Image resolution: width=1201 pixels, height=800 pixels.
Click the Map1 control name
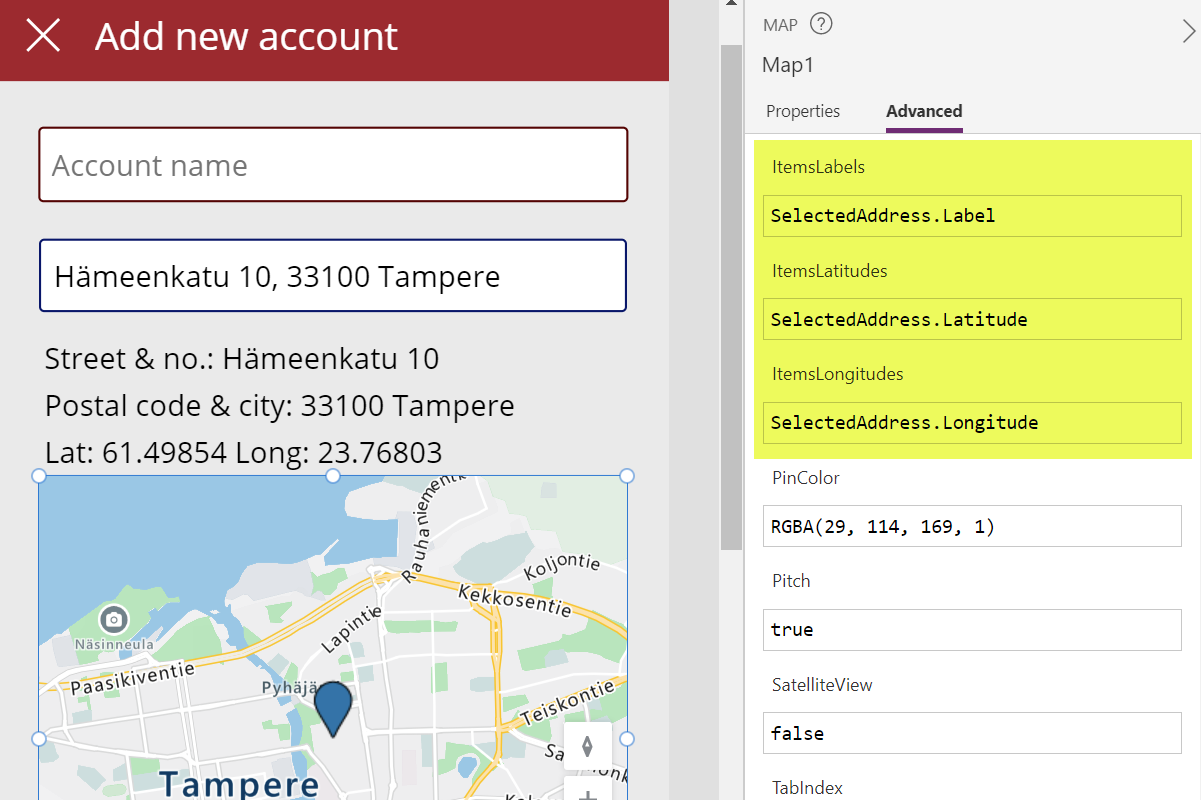click(x=788, y=65)
